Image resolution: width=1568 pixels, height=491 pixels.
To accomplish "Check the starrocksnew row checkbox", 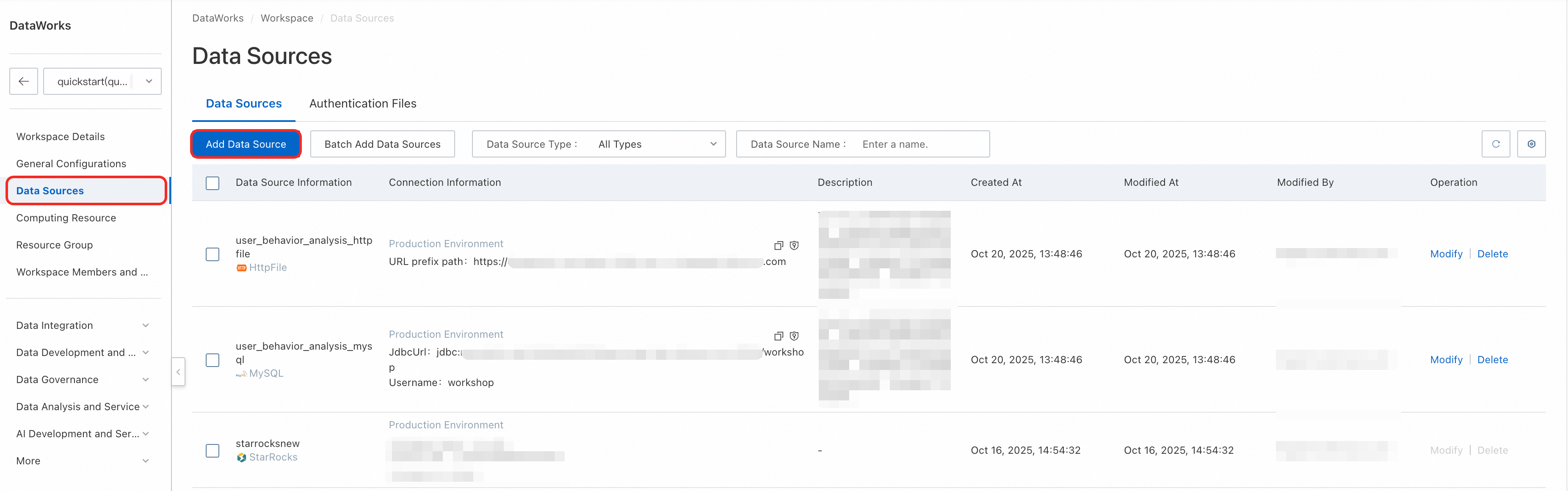I will 213,451.
